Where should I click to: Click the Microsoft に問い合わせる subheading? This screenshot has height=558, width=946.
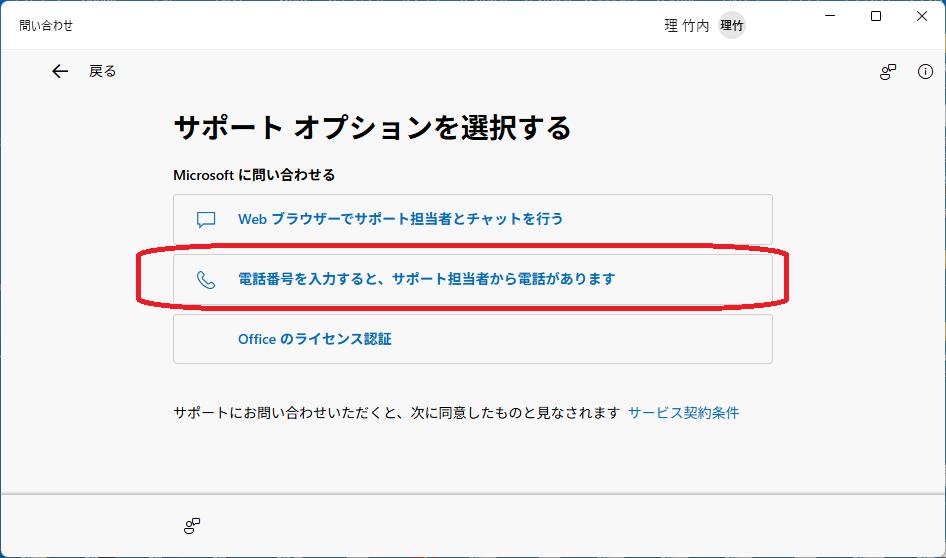[x=254, y=175]
